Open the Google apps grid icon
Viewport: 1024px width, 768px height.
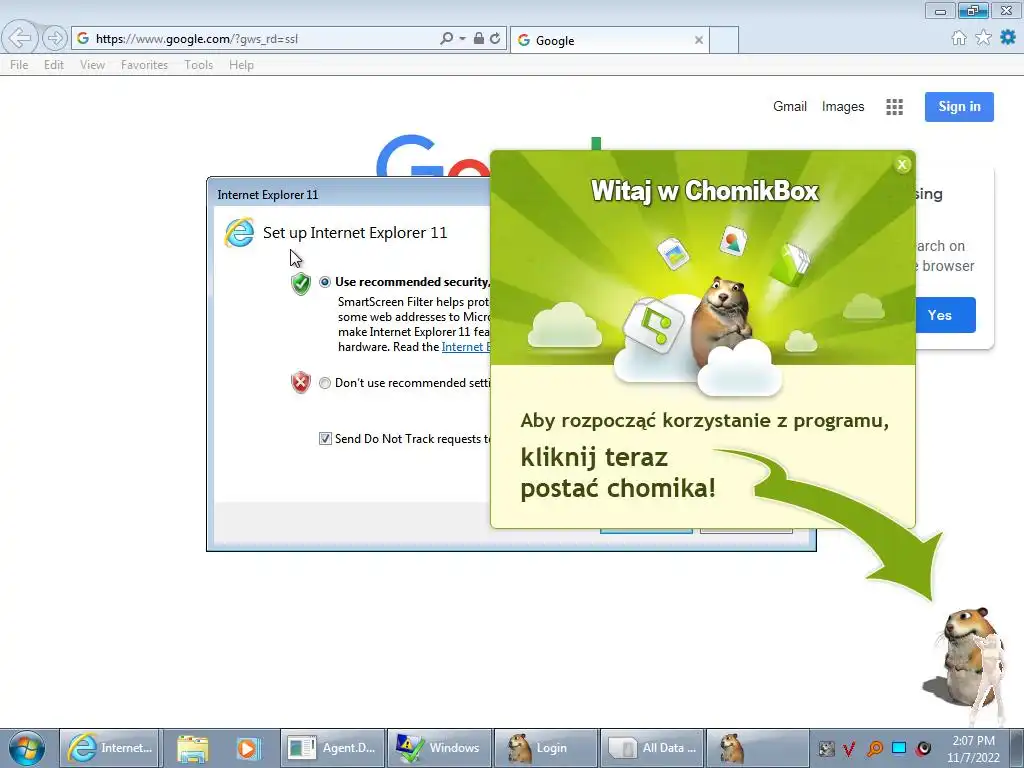tap(894, 106)
